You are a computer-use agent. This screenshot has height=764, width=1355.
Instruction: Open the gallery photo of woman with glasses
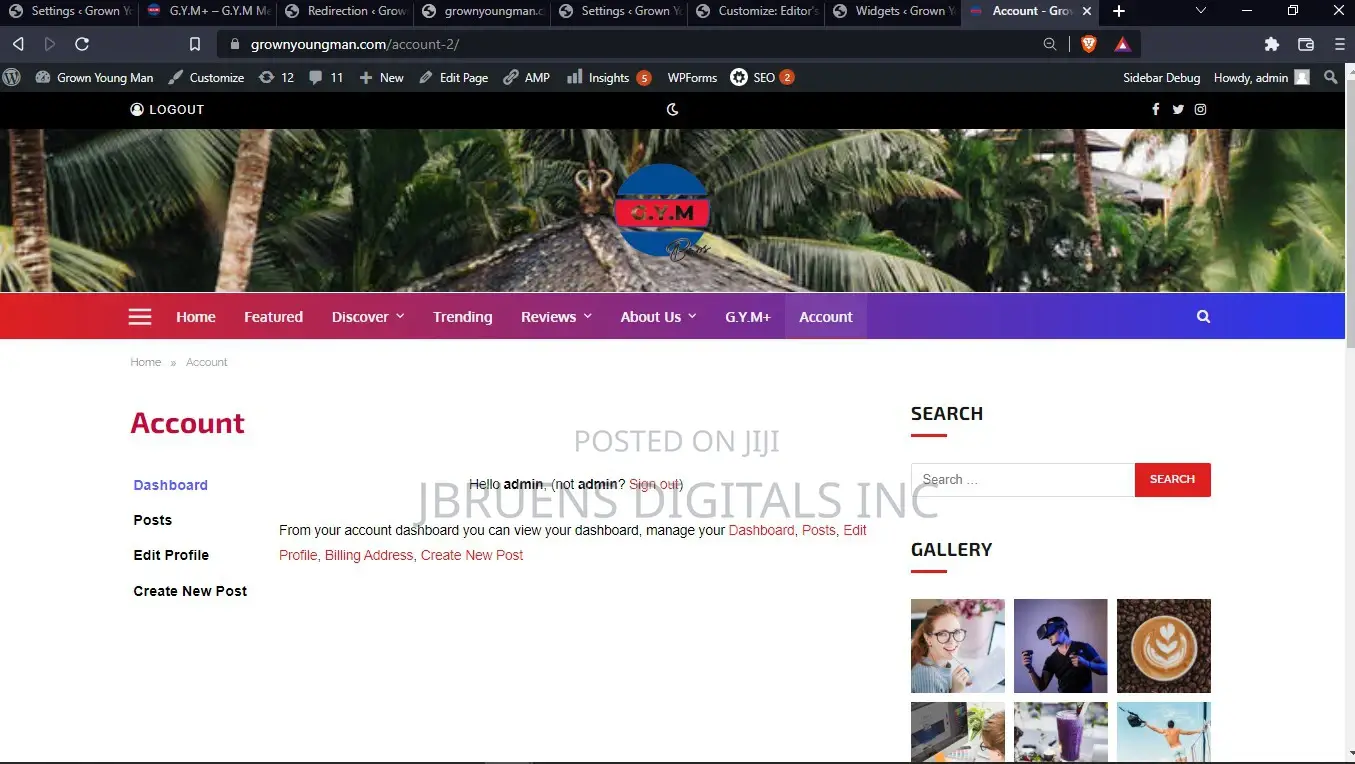click(958, 646)
